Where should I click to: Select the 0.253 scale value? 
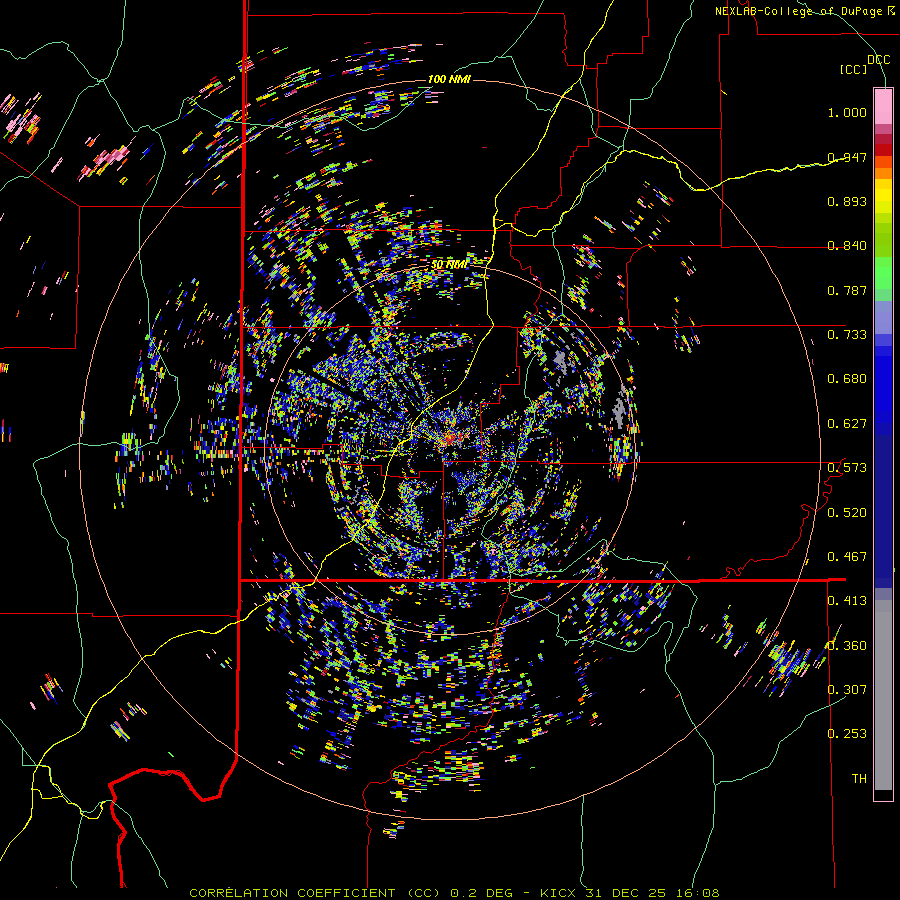tap(847, 734)
